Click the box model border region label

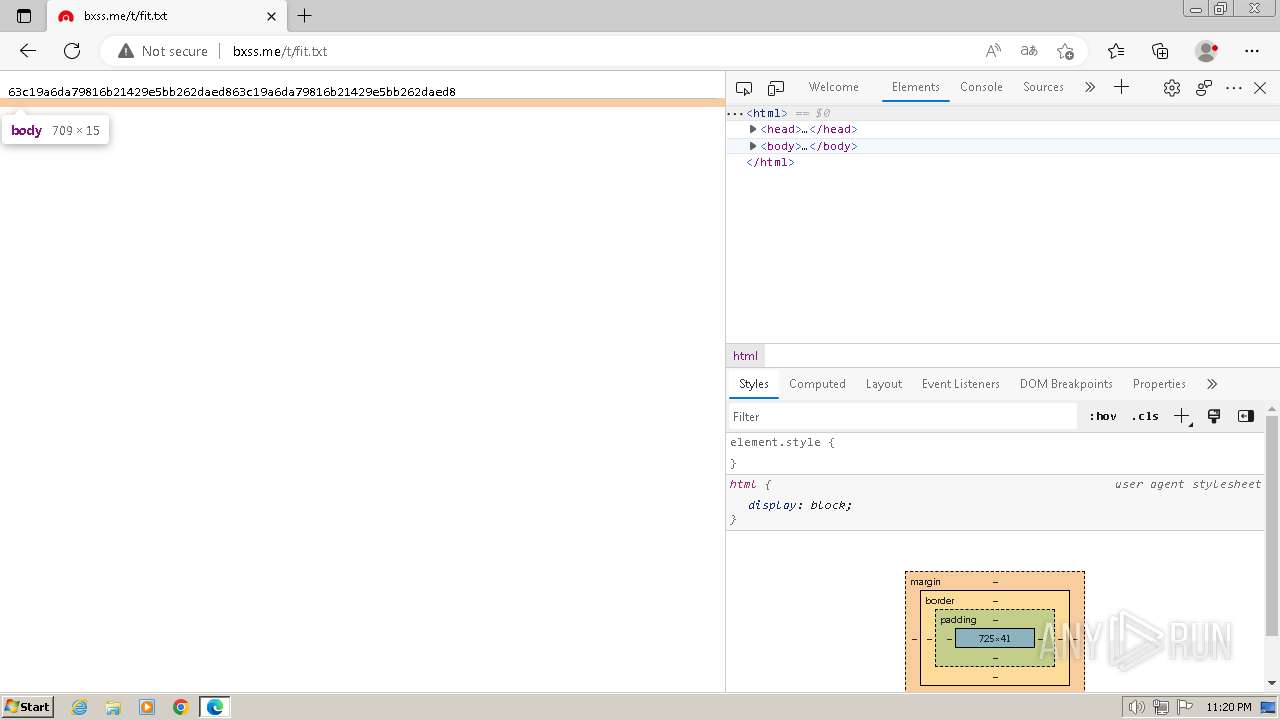(x=939, y=601)
